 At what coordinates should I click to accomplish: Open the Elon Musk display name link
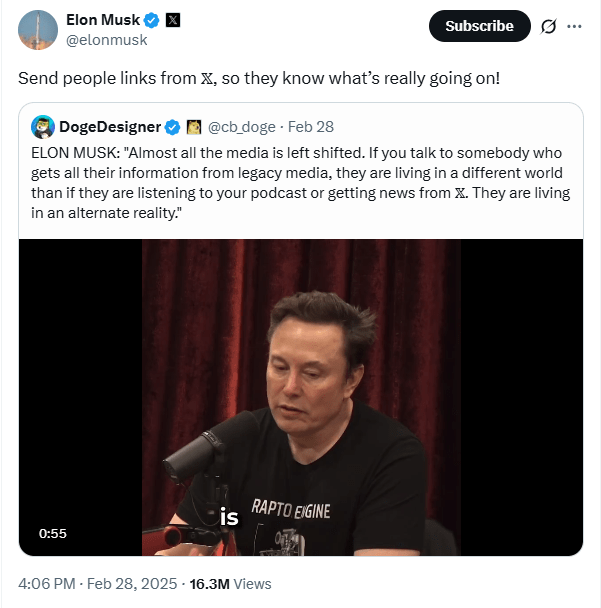click(x=102, y=20)
